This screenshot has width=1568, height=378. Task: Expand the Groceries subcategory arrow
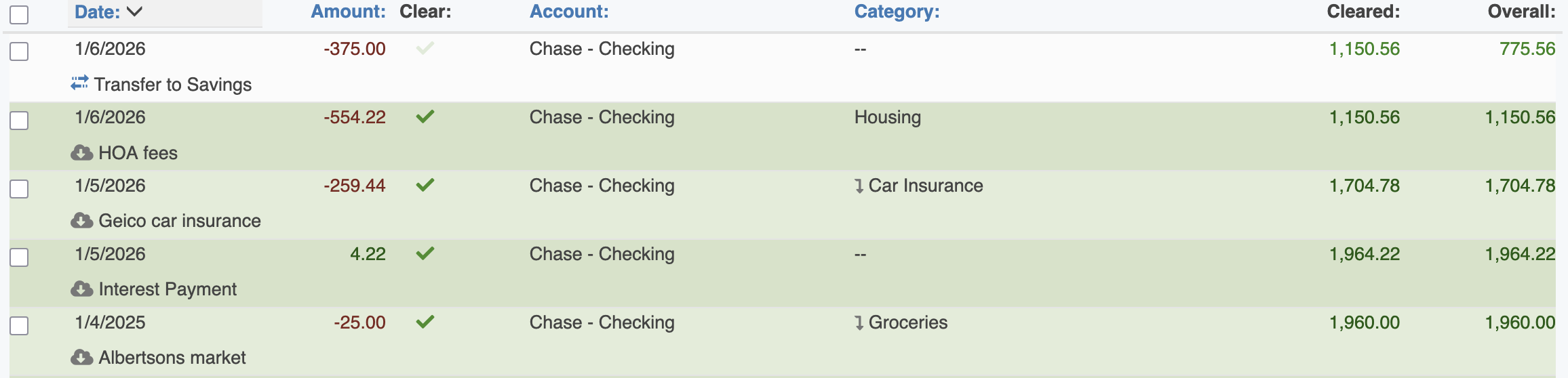coord(859,323)
